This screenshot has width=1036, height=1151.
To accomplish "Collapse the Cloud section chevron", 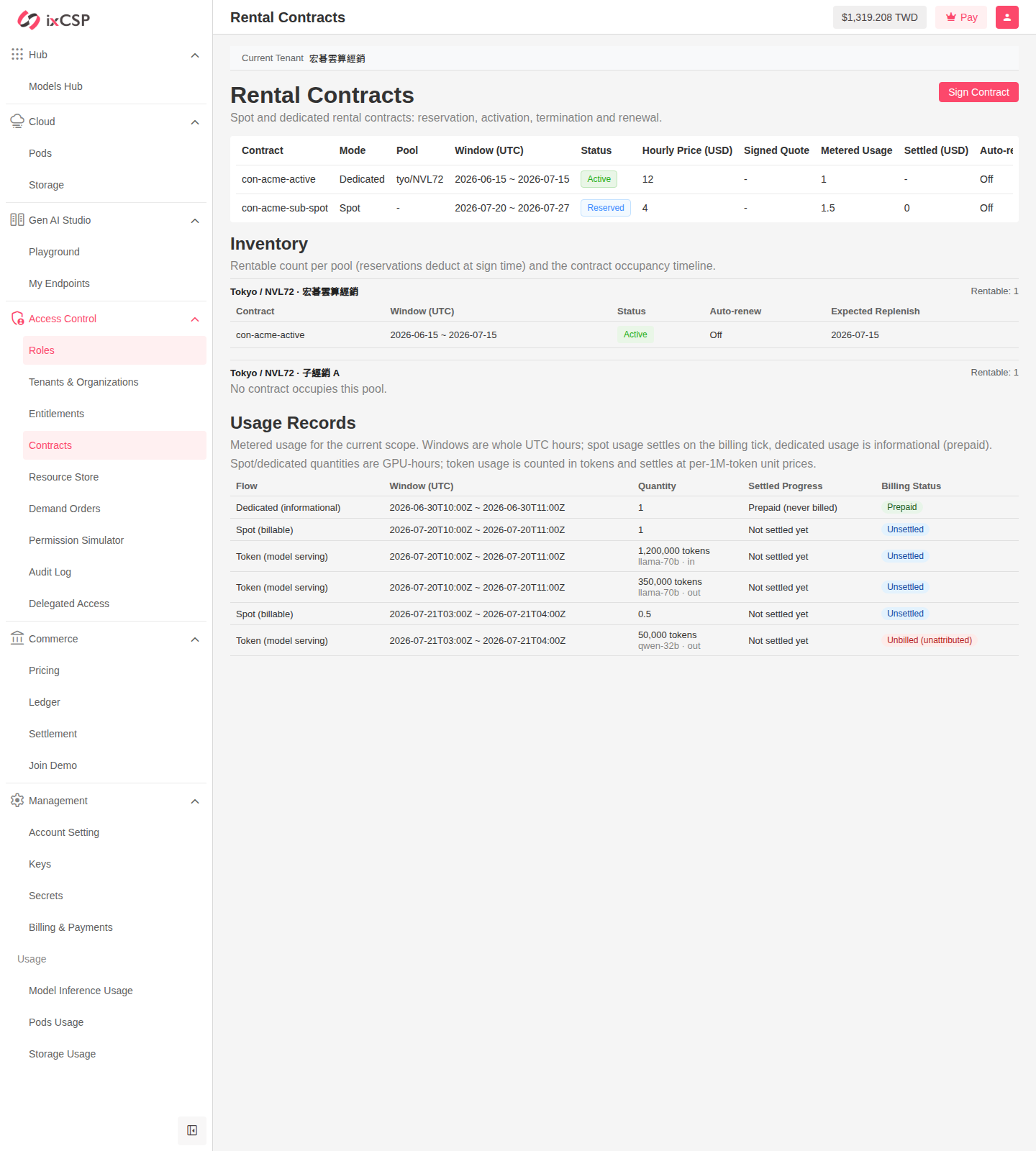I will [195, 122].
